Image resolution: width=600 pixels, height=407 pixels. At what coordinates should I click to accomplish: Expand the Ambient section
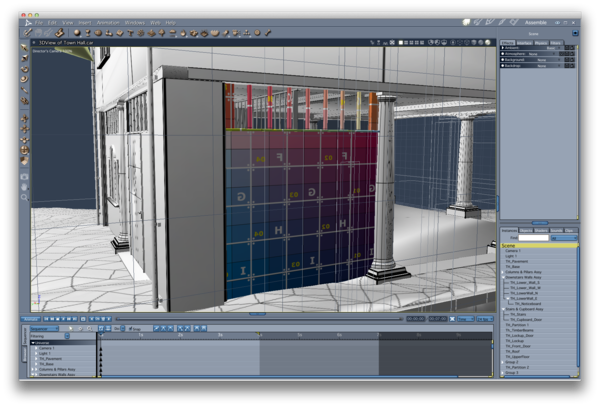click(502, 48)
